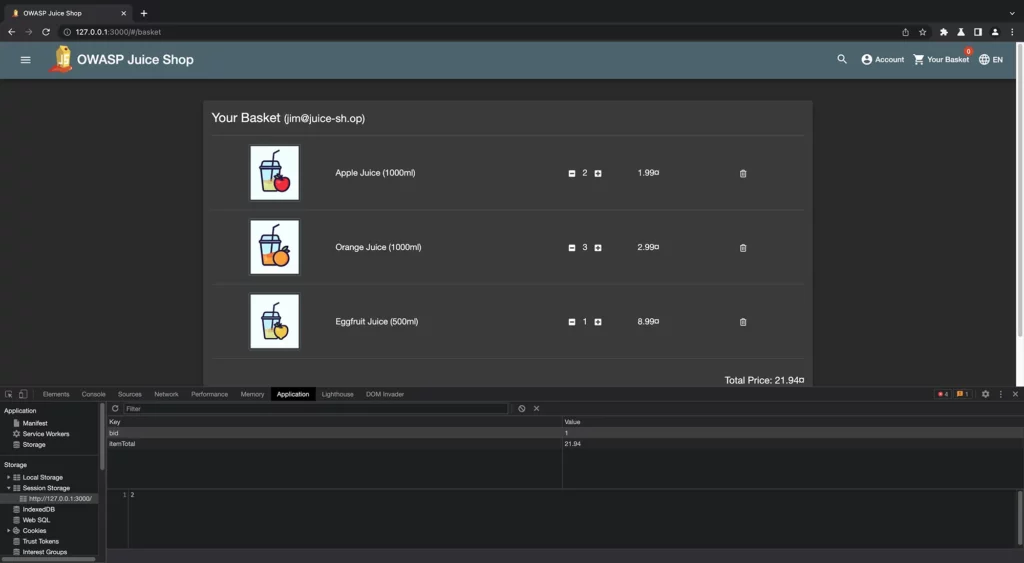
Task: Close the DevTools panel
Action: pyautogui.click(x=1015, y=394)
